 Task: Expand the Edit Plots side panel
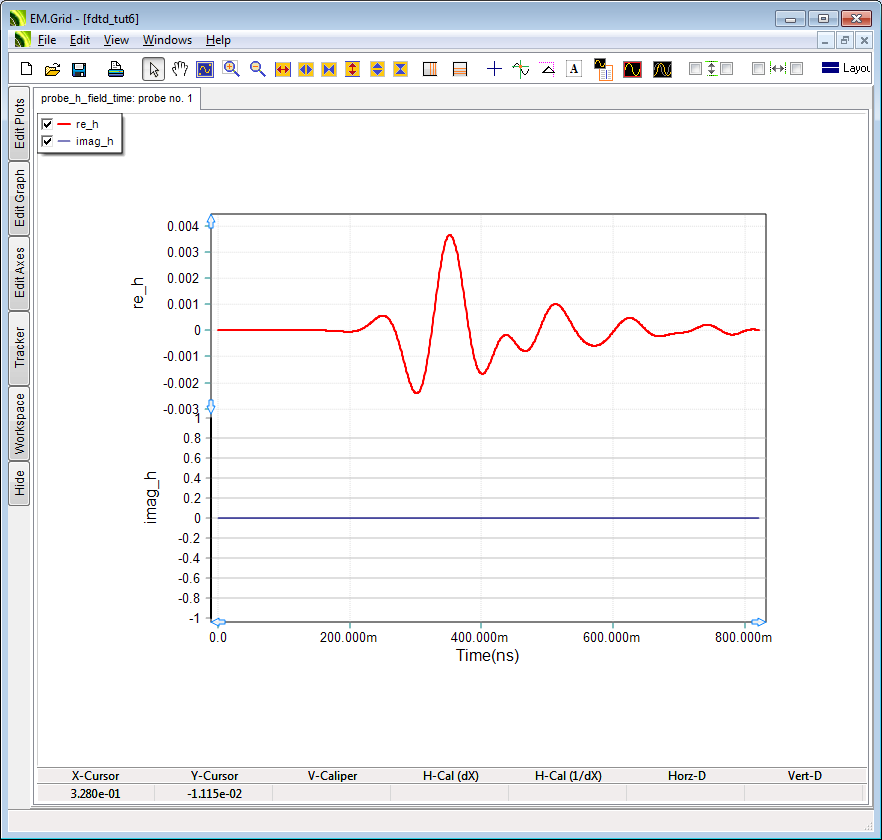click(20, 124)
